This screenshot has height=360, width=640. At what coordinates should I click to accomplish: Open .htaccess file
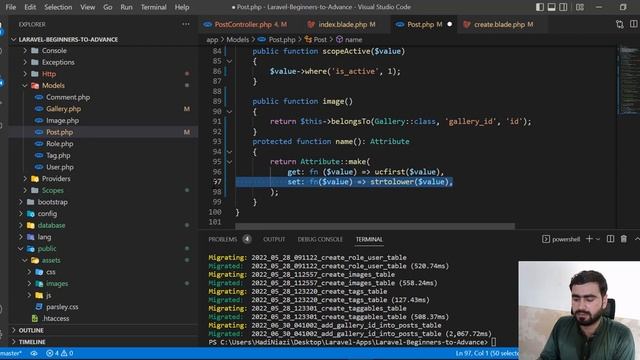tap(56, 318)
